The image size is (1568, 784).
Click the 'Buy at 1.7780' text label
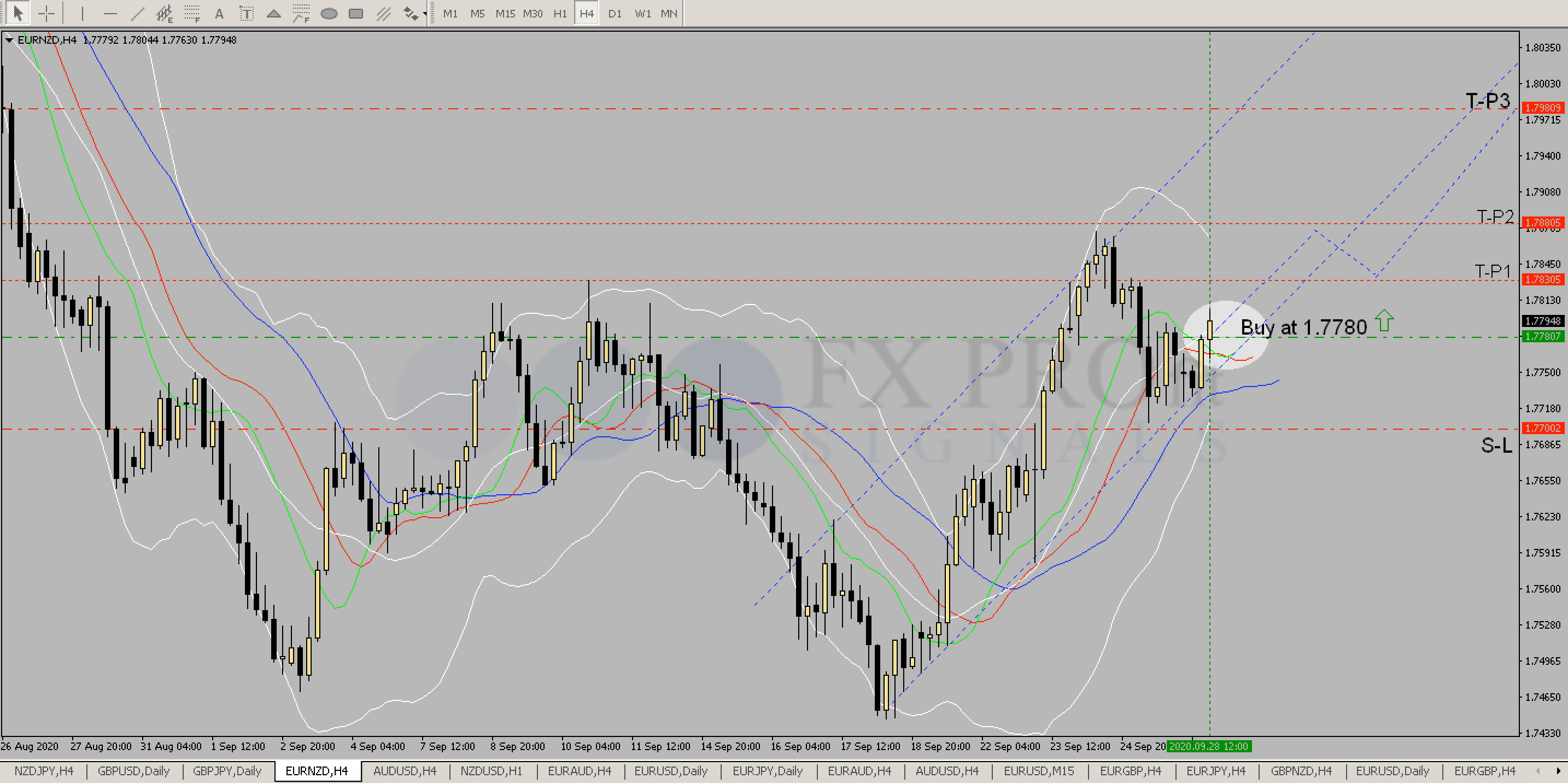(1303, 327)
